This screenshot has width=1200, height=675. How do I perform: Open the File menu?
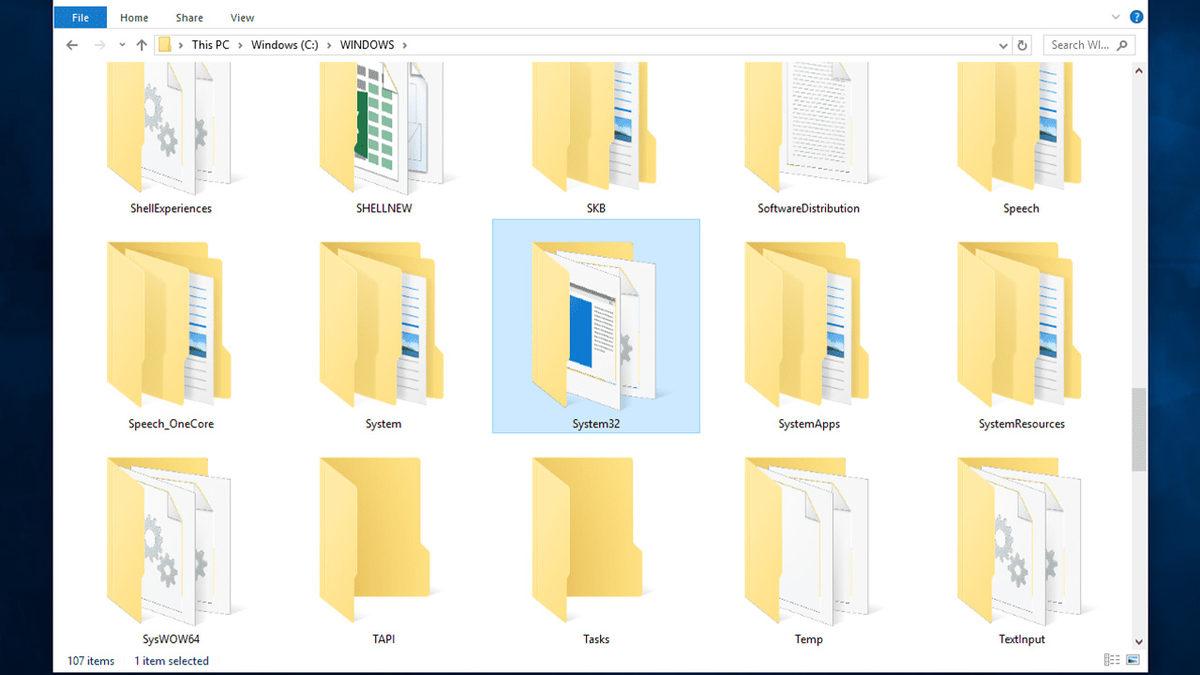[x=79, y=16]
